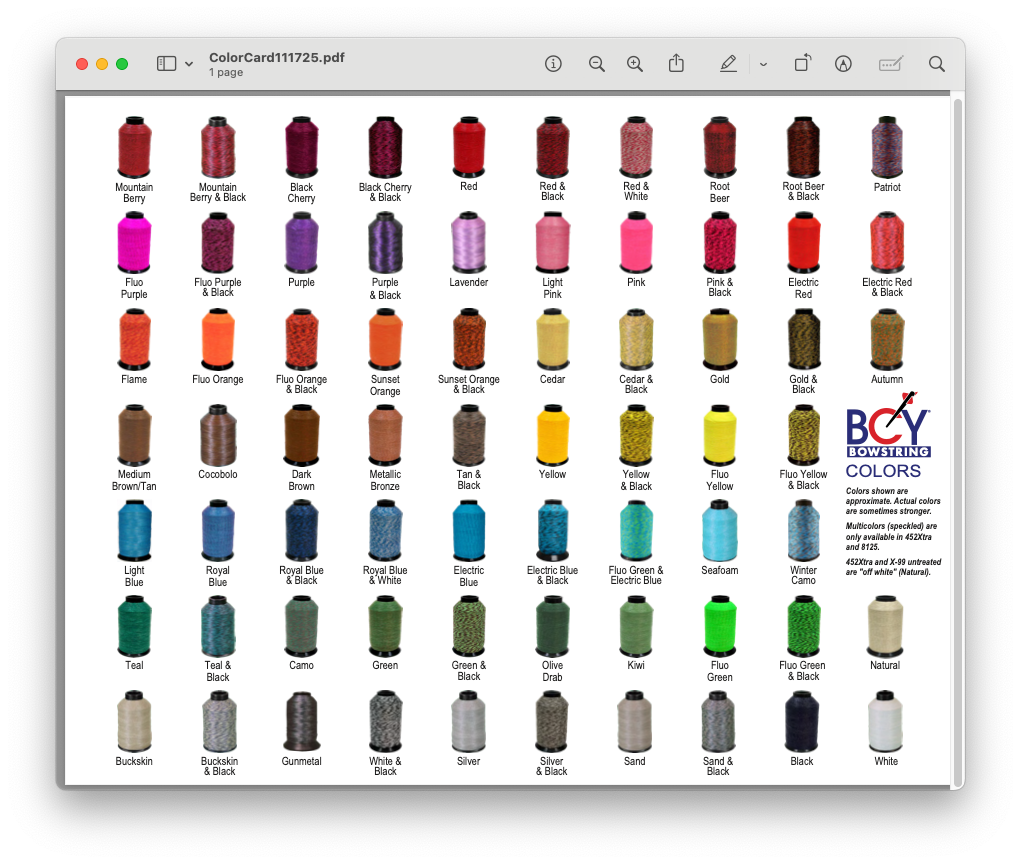Click the 'Gold & Black' label

coord(804,384)
